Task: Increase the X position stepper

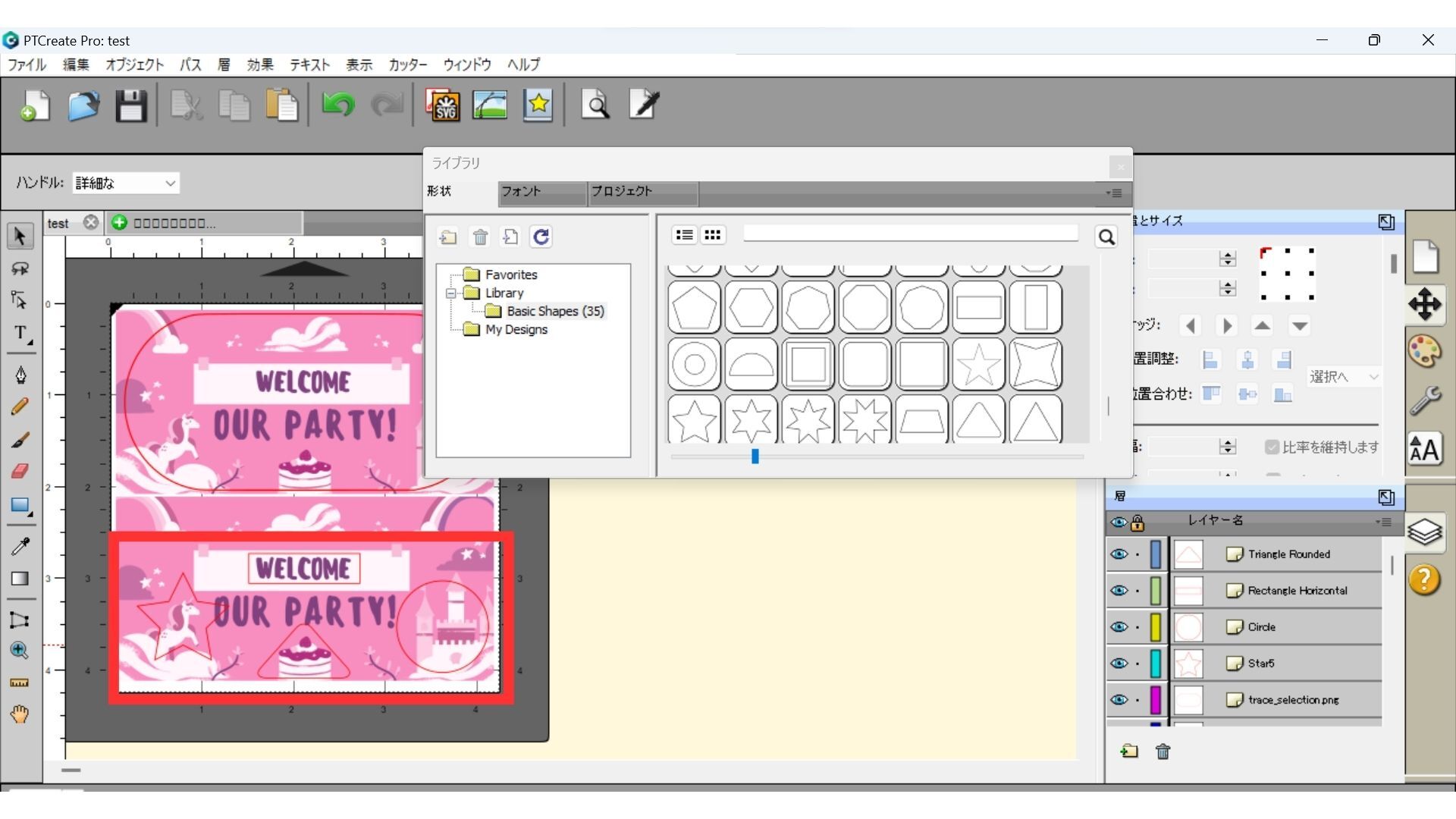Action: coord(1228,255)
